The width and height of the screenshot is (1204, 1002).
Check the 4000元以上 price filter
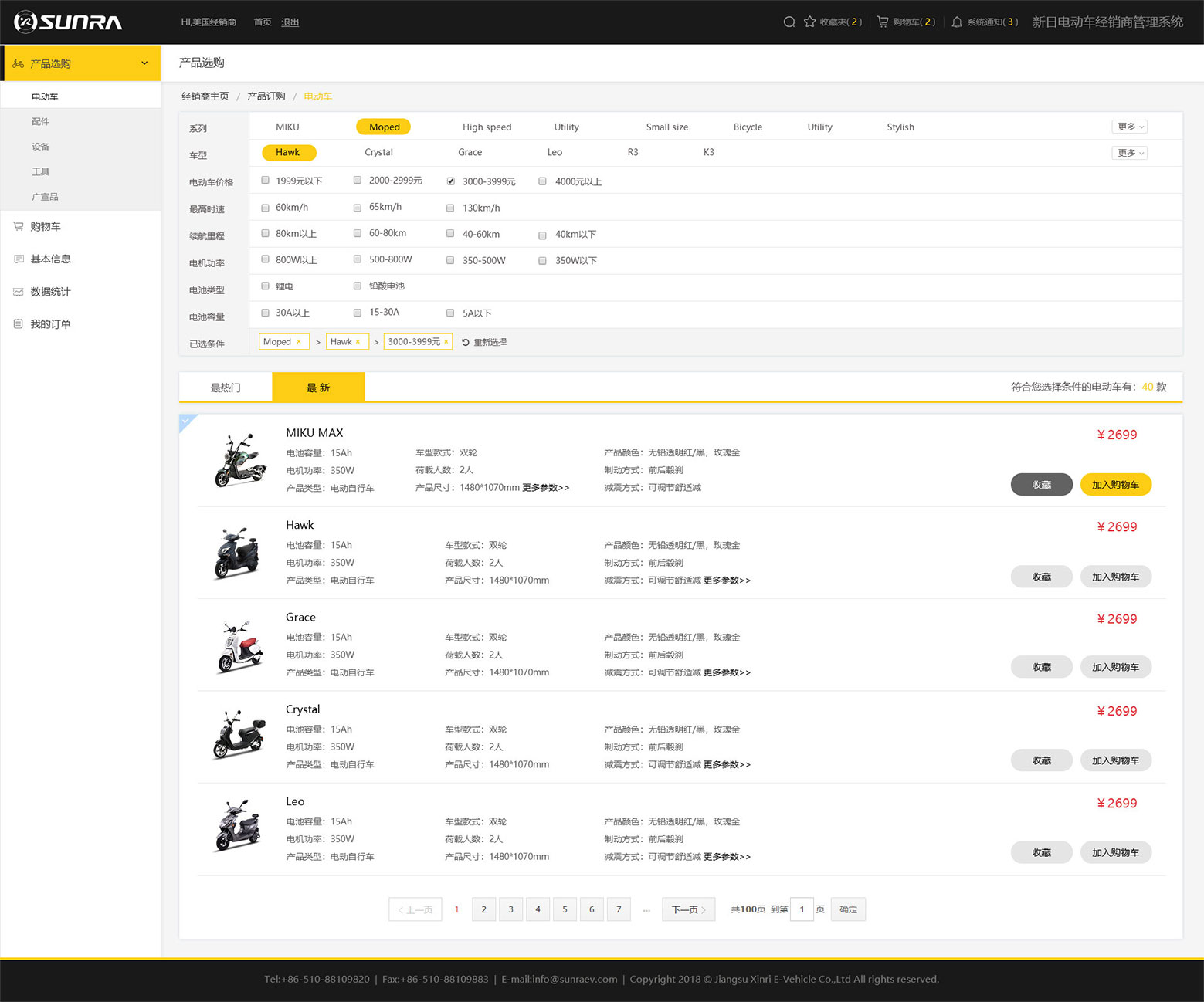tap(542, 181)
